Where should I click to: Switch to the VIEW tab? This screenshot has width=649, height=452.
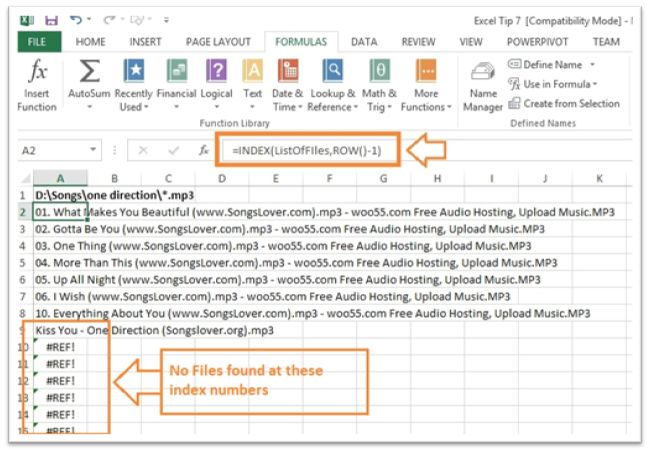coord(471,42)
